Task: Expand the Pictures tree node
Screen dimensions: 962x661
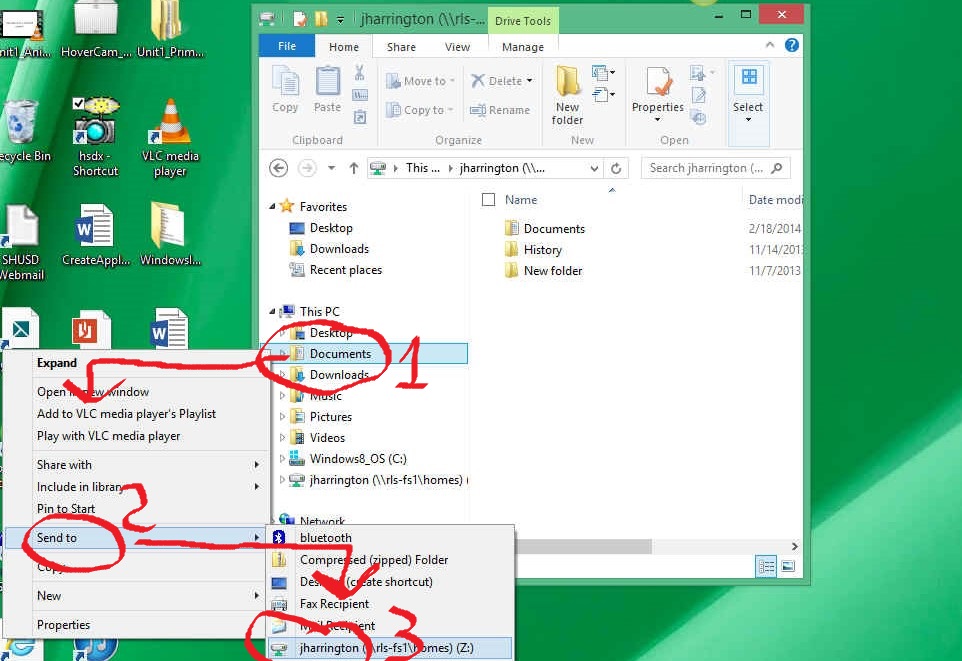Action: (x=282, y=417)
